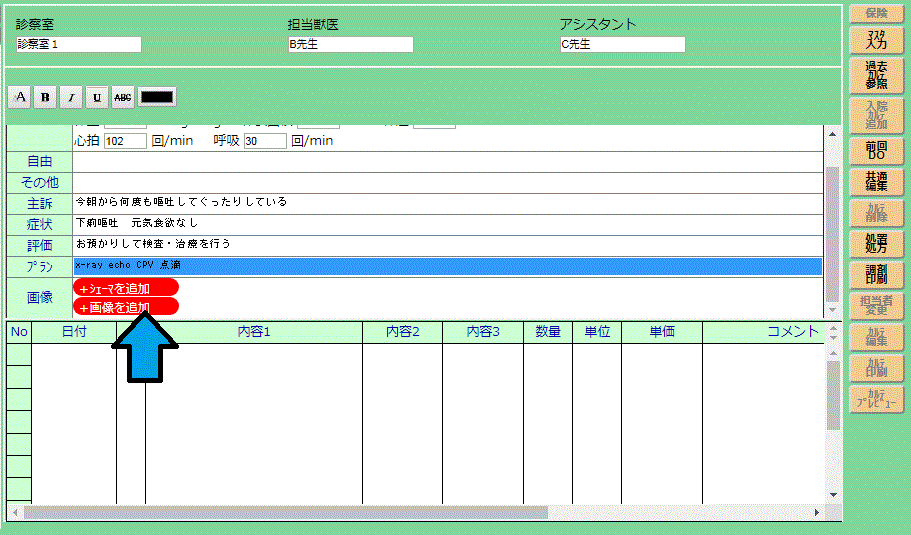Click the 呼吸 value field 30
911x535 pixels.
click(x=265, y=141)
